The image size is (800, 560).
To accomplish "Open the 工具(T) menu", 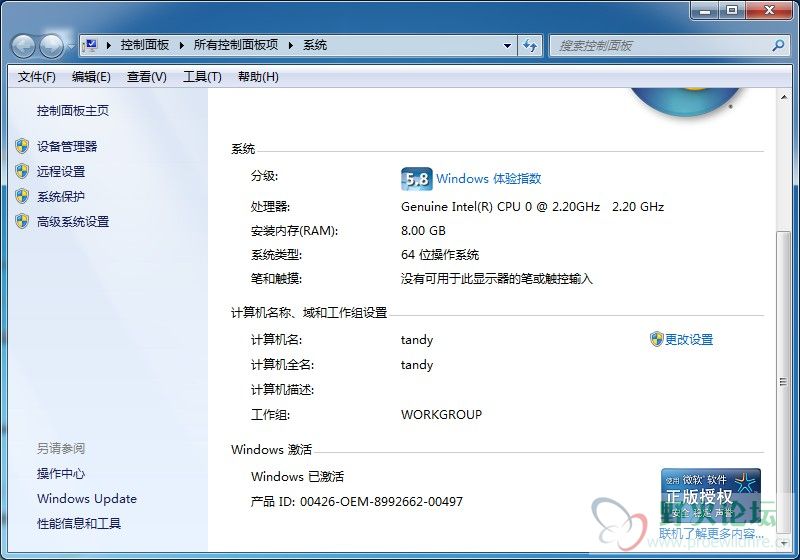I will tap(203, 77).
